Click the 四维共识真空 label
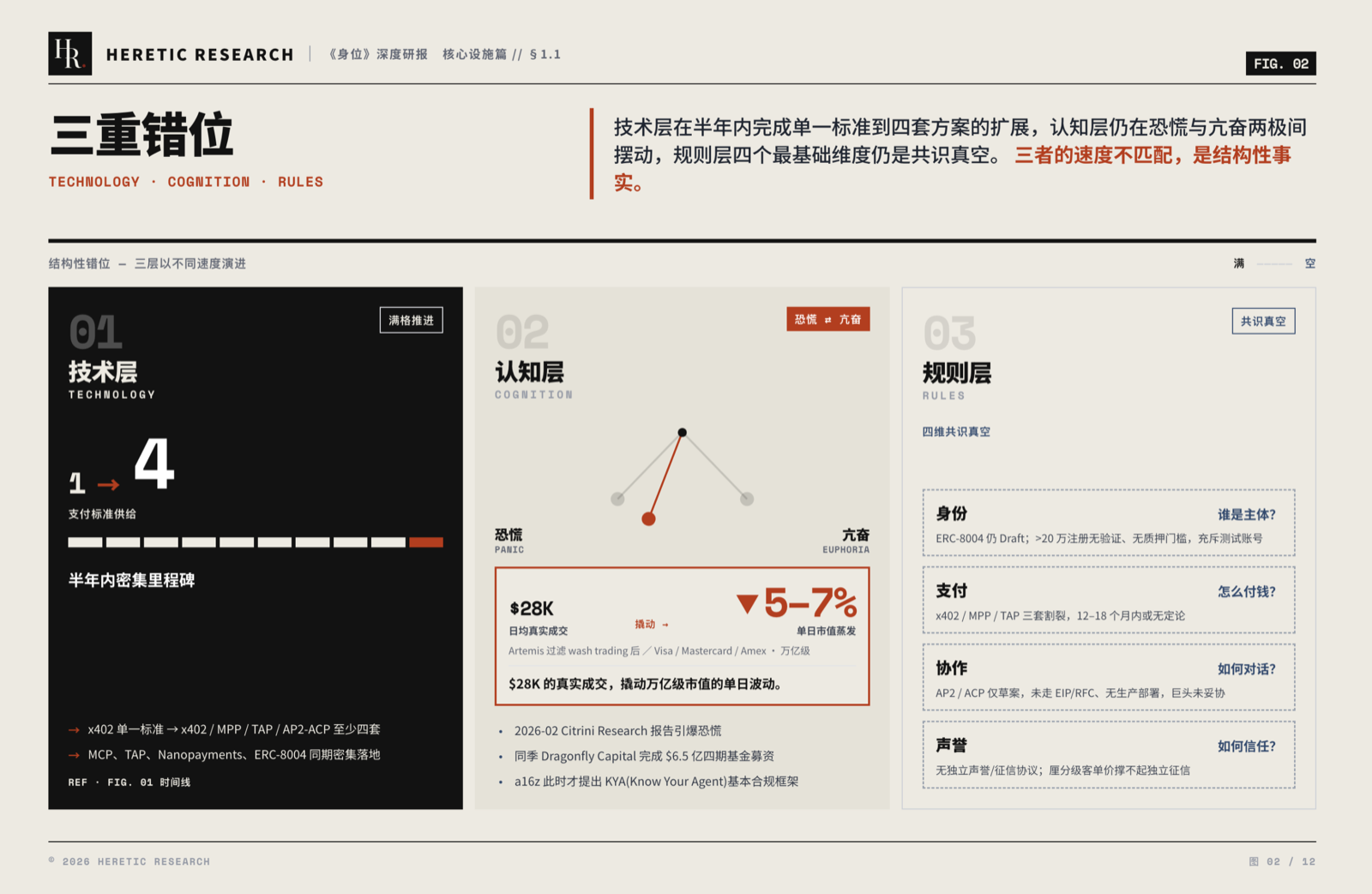Viewport: 1372px width, 894px height. (956, 432)
